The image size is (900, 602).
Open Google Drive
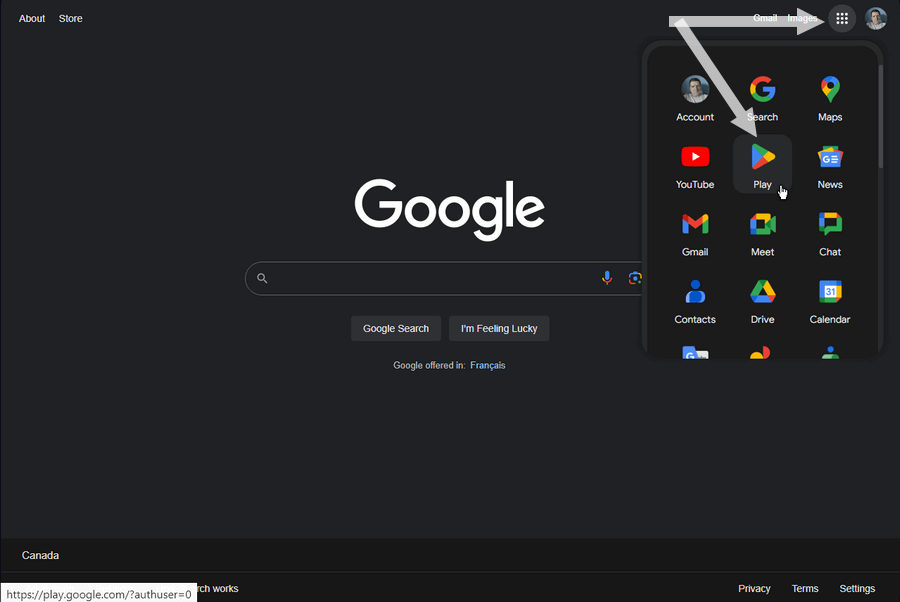tap(762, 301)
